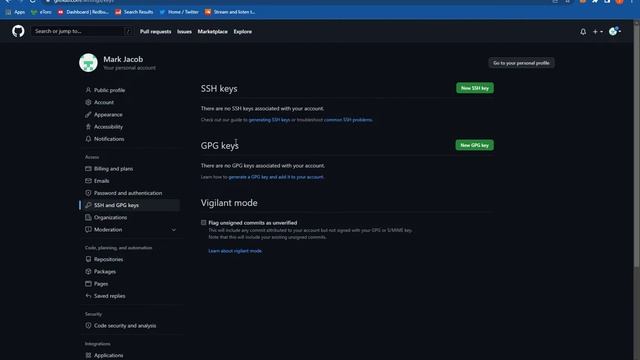Screen dimensions: 640x360
Task: Open the Apps bookmarks bar shortcut
Action: tap(16, 12)
